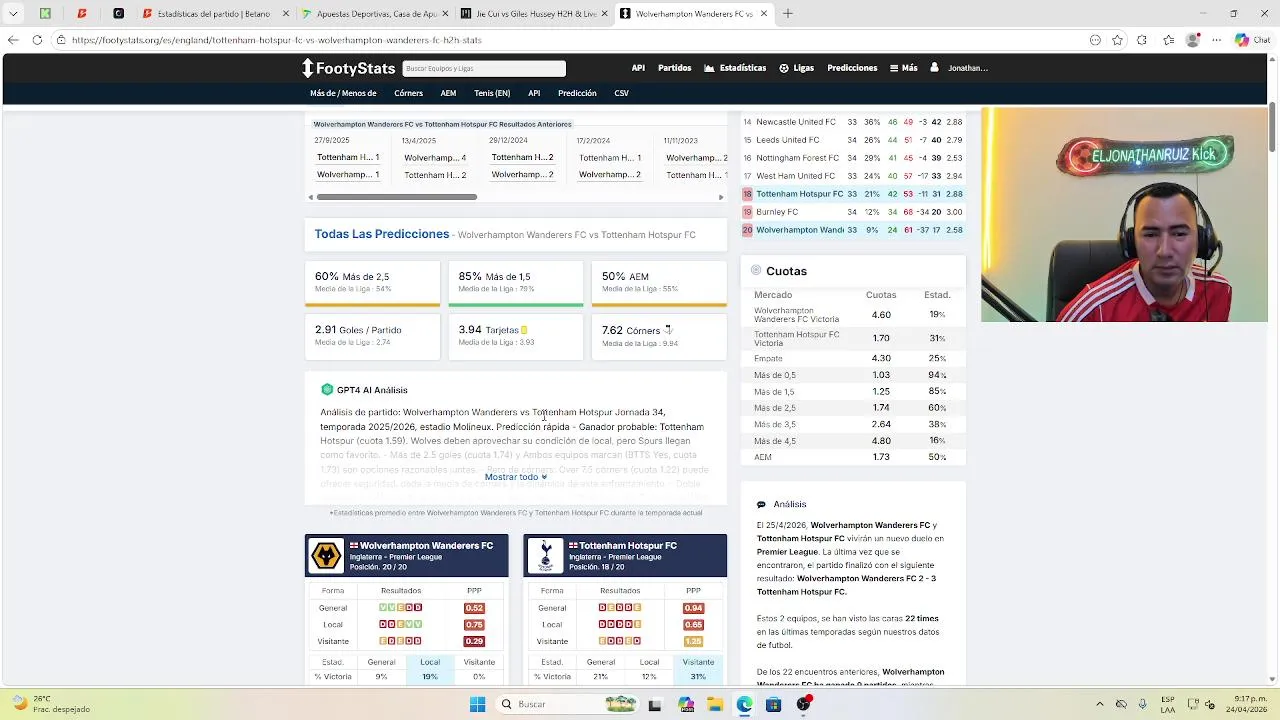Click the Buscar Equipos y Ligas search box
The width and height of the screenshot is (1280, 720).
pos(484,68)
